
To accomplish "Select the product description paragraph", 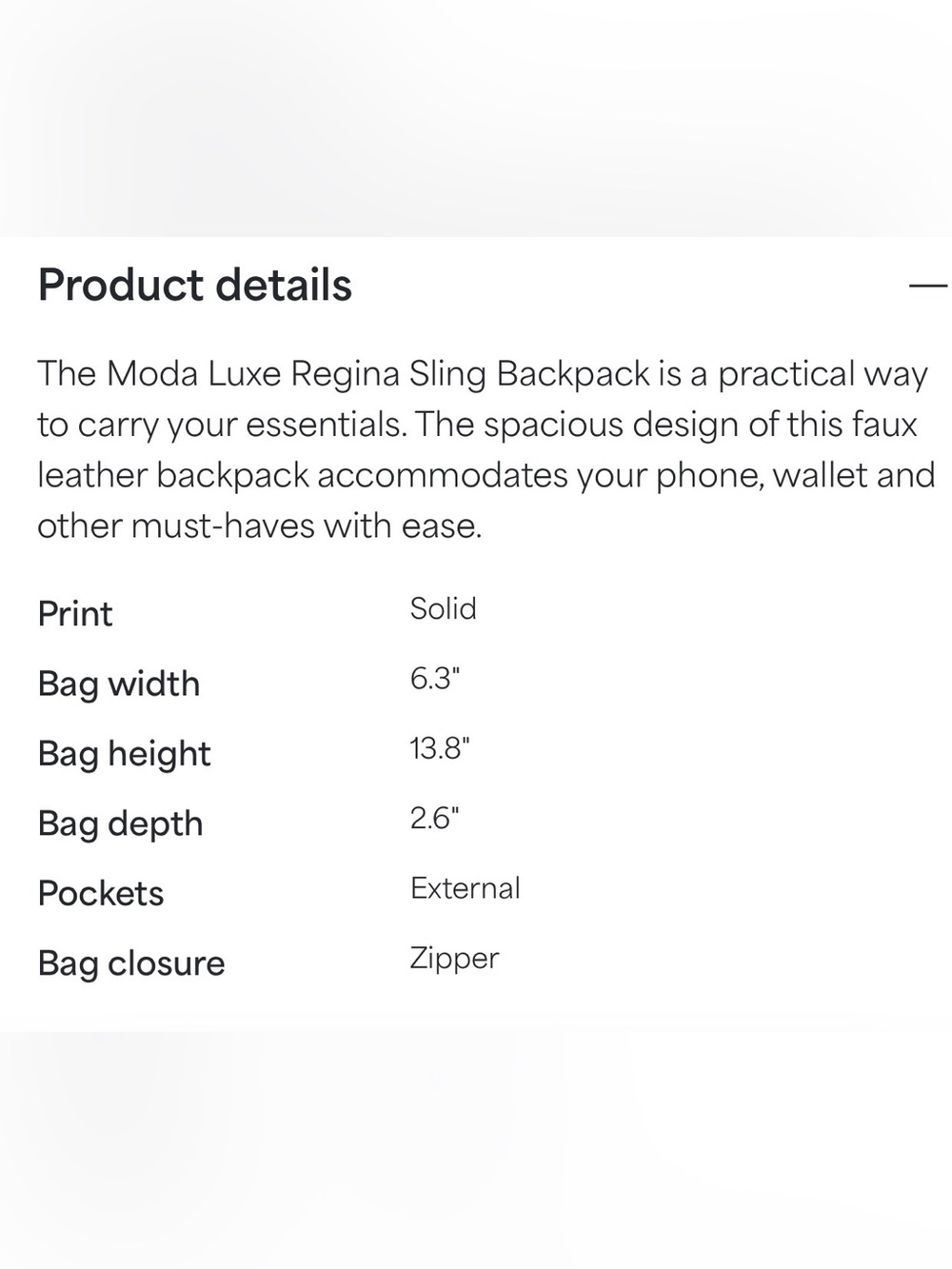I will [486, 449].
